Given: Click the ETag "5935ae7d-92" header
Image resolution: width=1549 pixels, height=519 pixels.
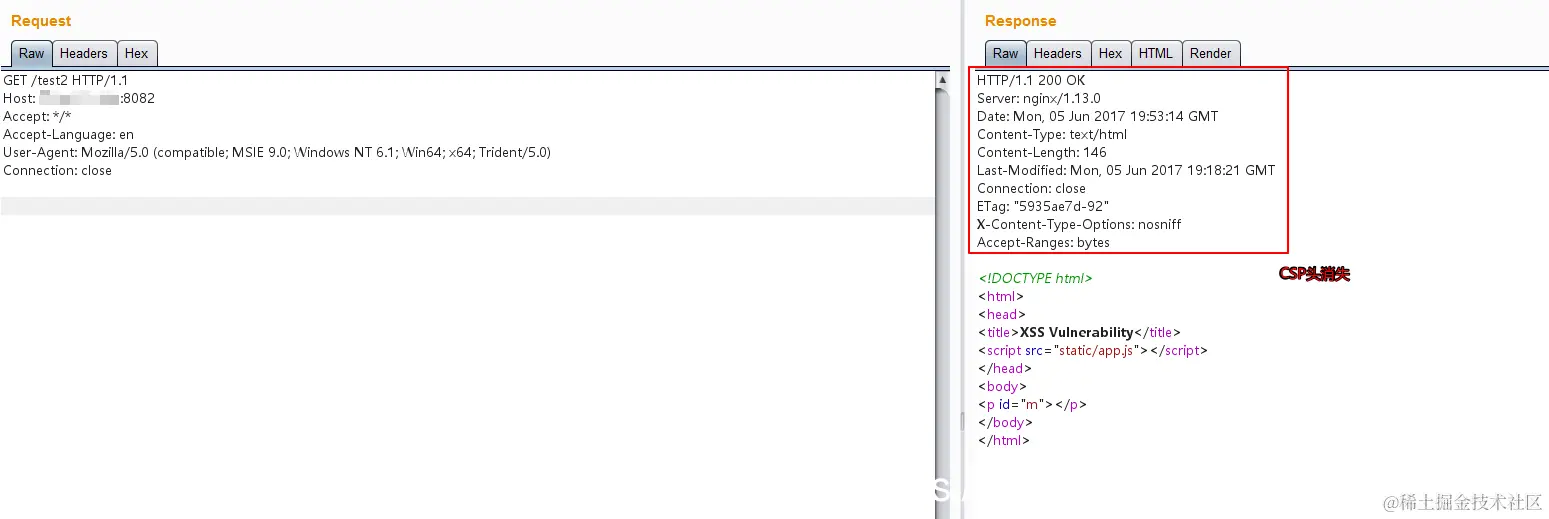Looking at the screenshot, I should click(x=1043, y=206).
